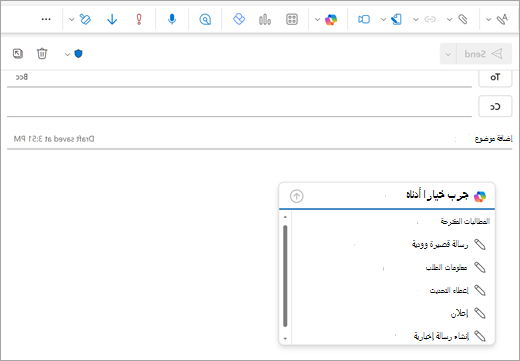Image resolution: width=520 pixels, height=361 pixels.
Task: Click the Bcc link
Action: click(22, 77)
